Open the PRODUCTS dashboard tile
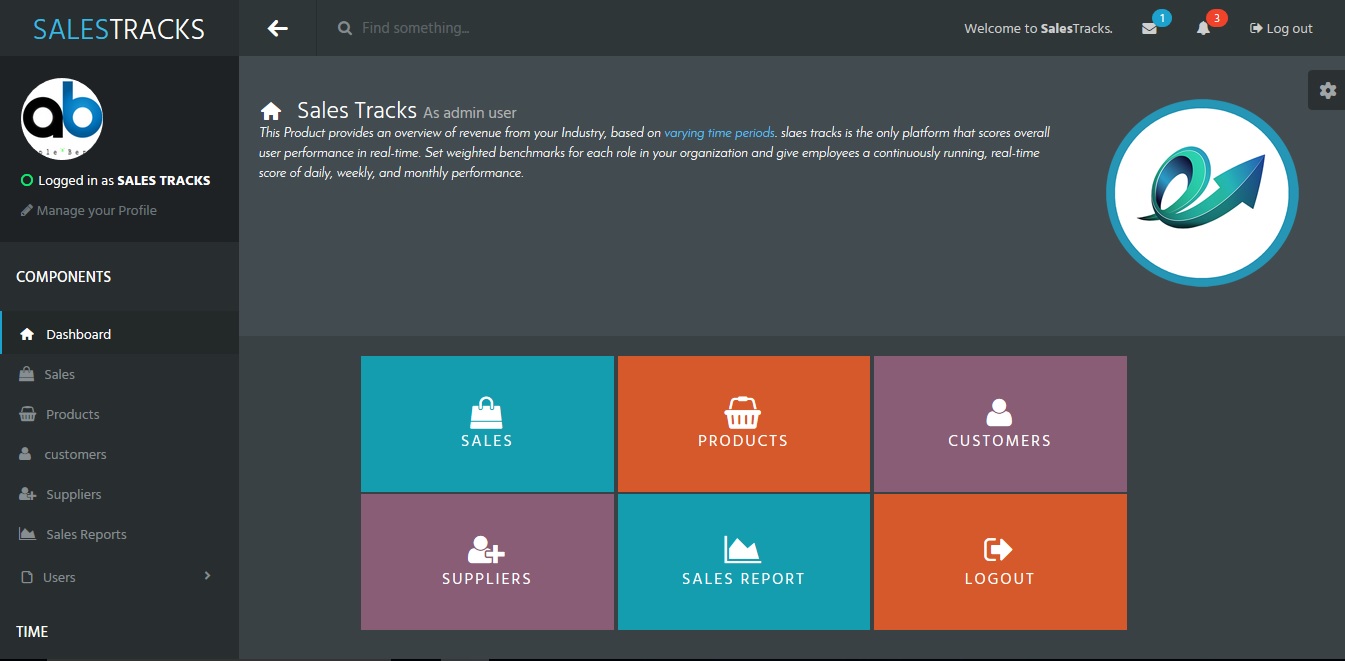This screenshot has width=1345, height=661. point(743,424)
